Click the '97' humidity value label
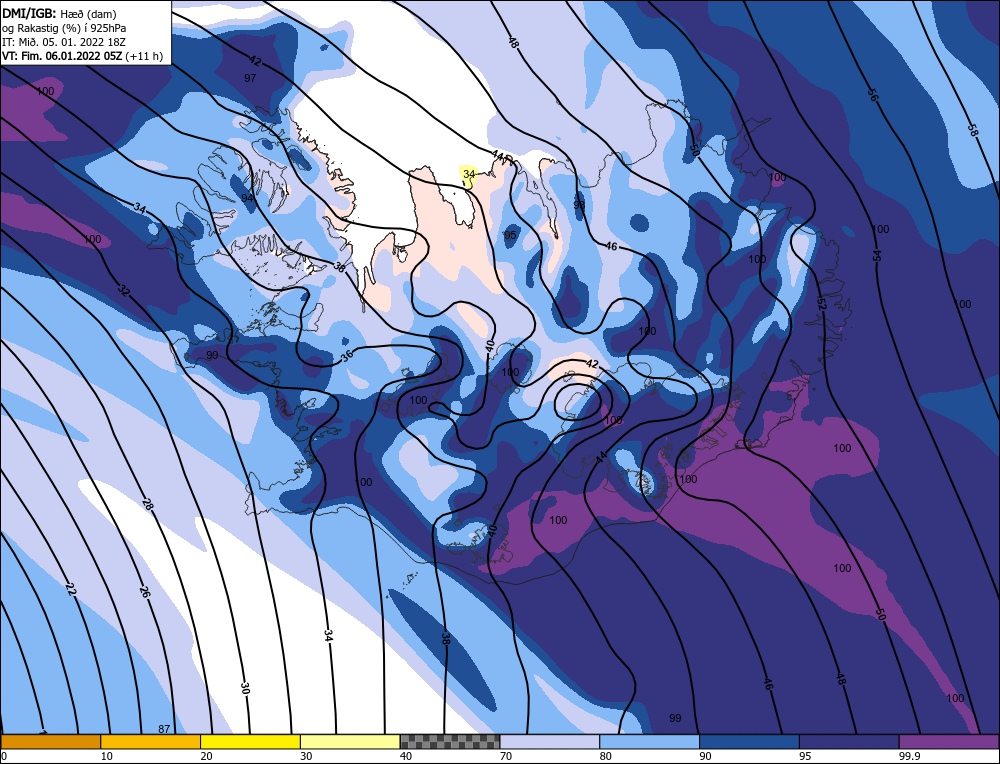This screenshot has height=764, width=1000. pos(250,78)
